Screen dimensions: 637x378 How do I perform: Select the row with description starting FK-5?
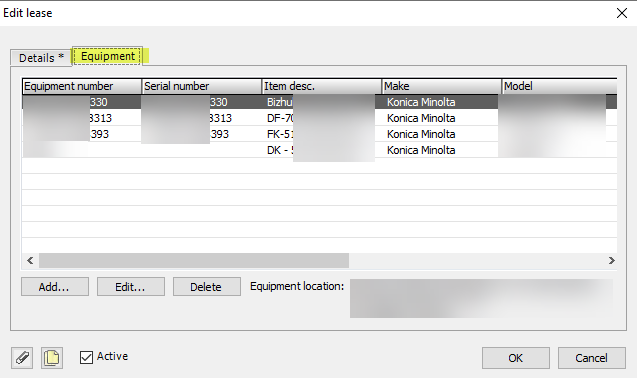tap(319, 134)
